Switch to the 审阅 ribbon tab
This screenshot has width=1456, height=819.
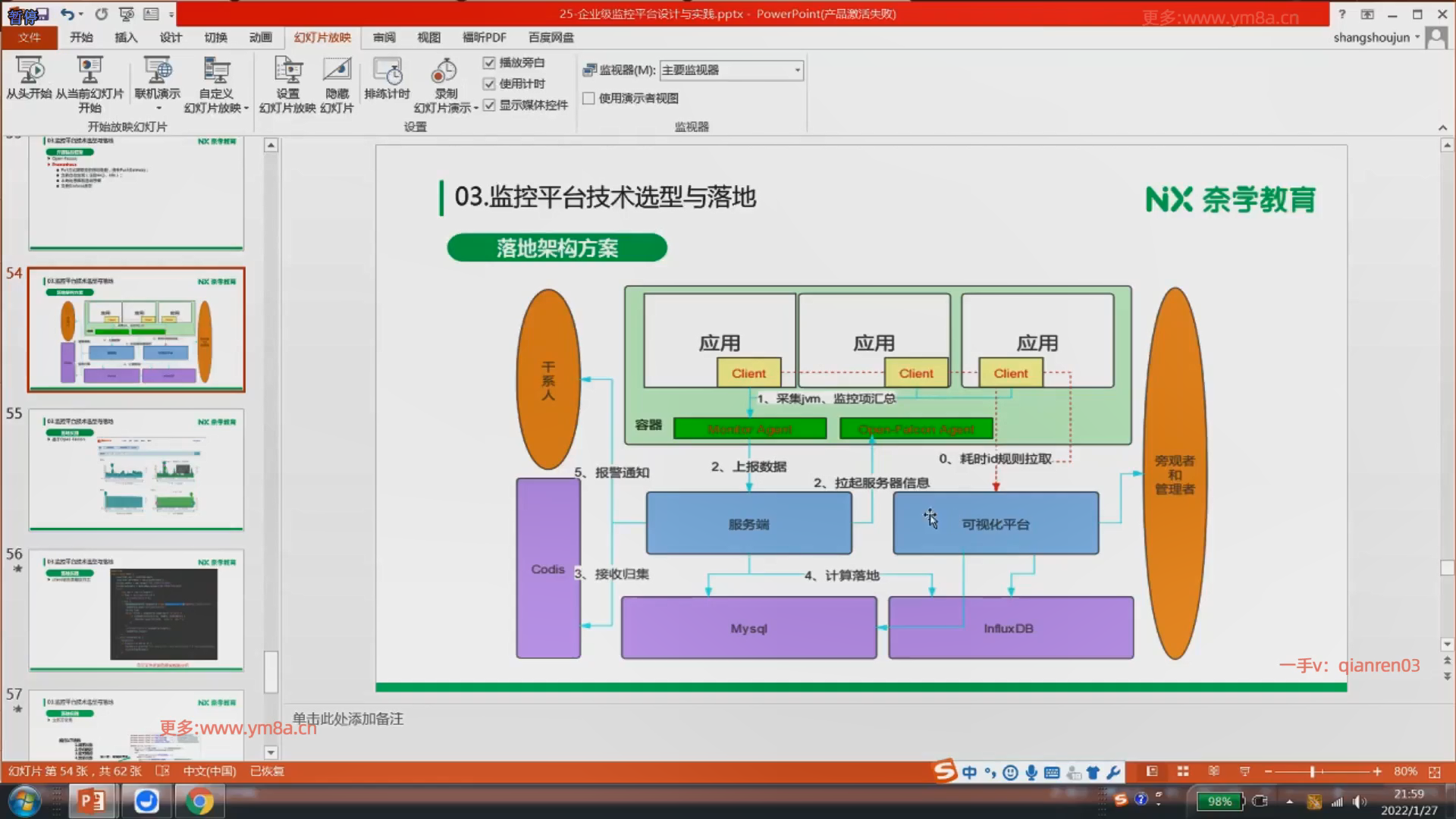pos(384,37)
